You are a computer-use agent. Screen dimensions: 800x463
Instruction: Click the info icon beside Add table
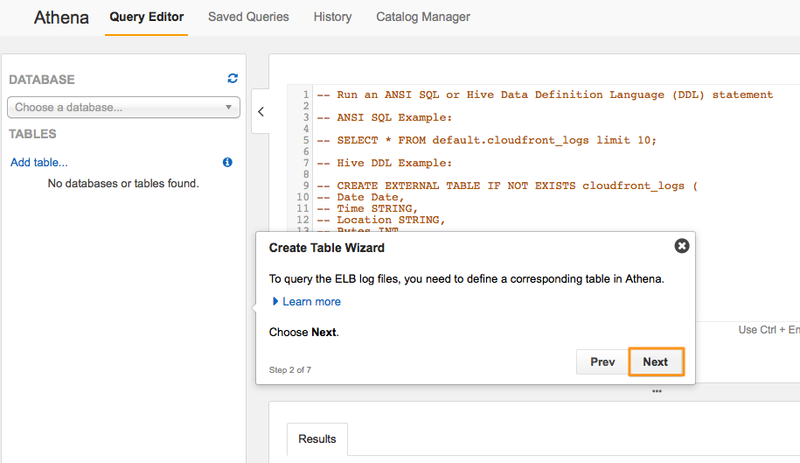(227, 162)
